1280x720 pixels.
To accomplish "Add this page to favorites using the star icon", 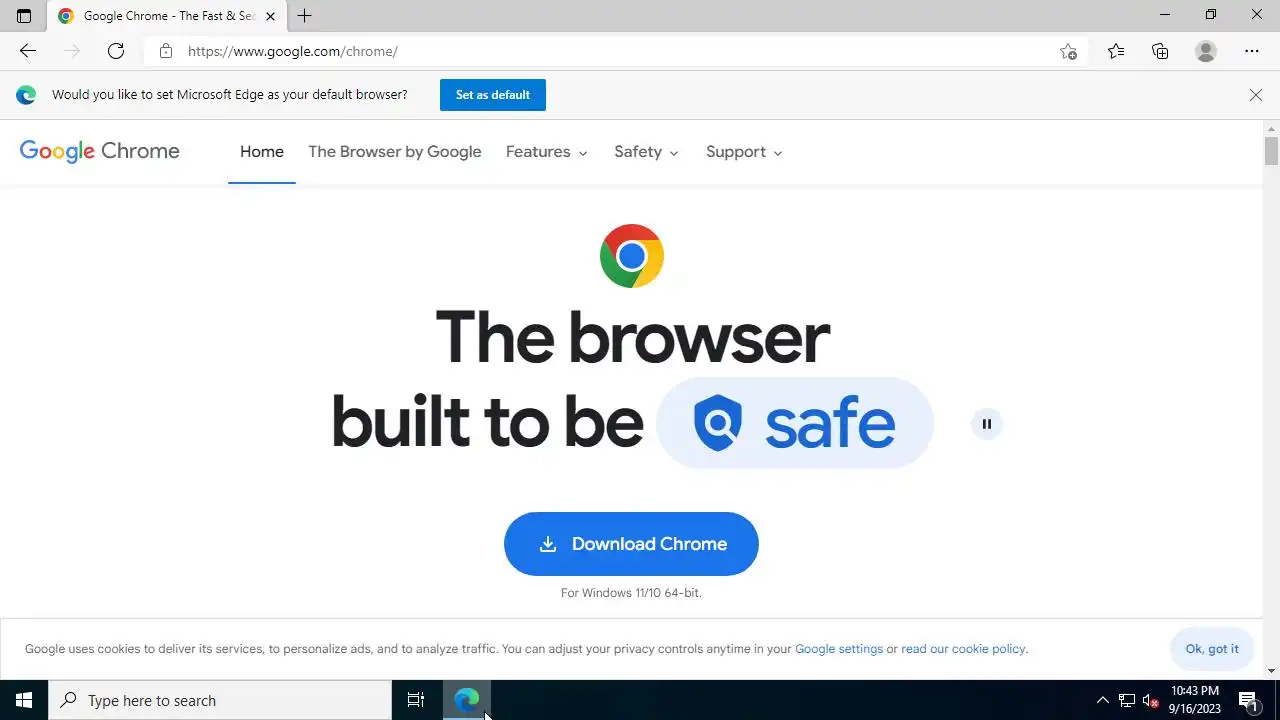I will pos(1068,52).
